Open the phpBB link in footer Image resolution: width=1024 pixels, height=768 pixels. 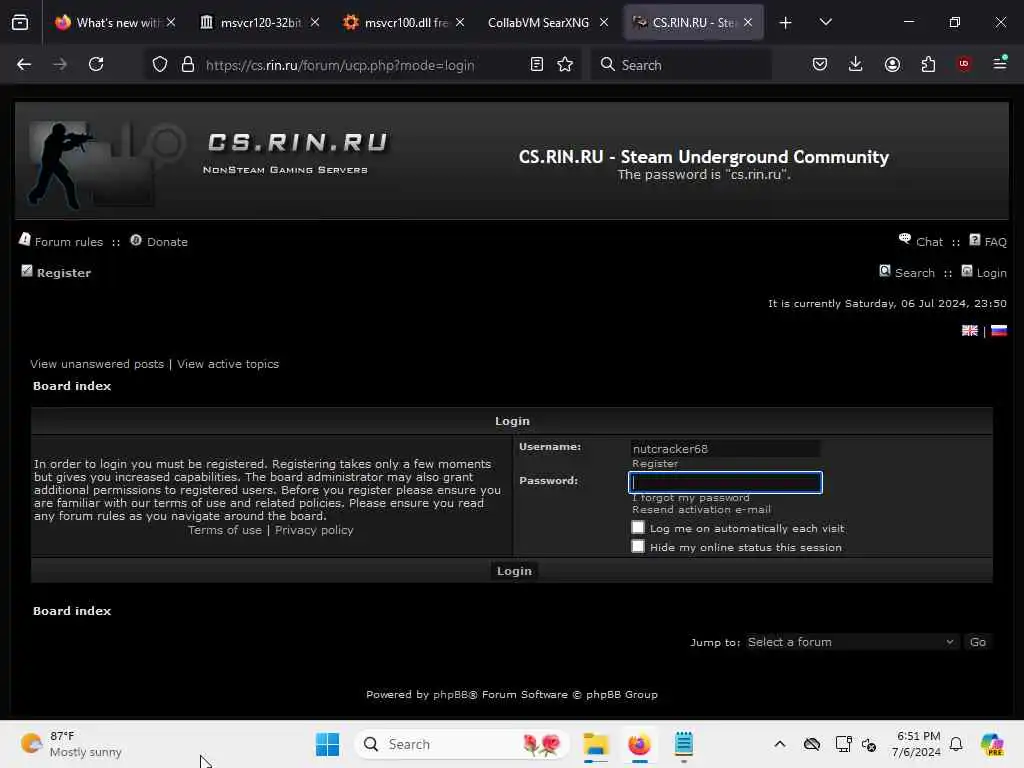point(451,694)
